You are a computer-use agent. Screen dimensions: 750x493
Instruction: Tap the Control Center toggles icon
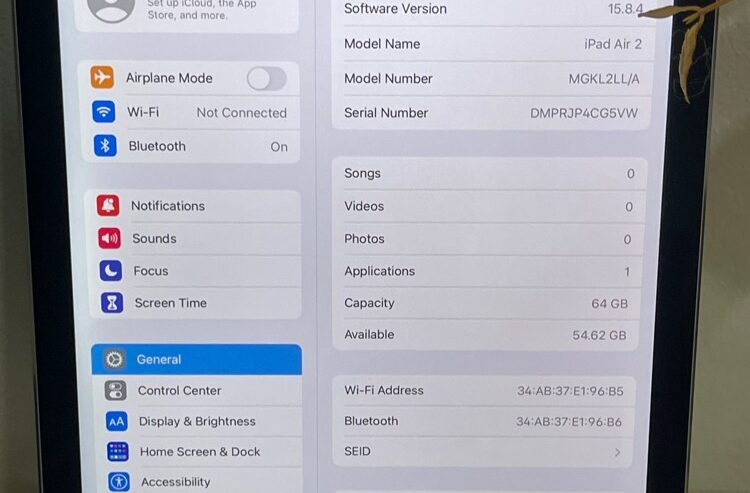tap(115, 390)
